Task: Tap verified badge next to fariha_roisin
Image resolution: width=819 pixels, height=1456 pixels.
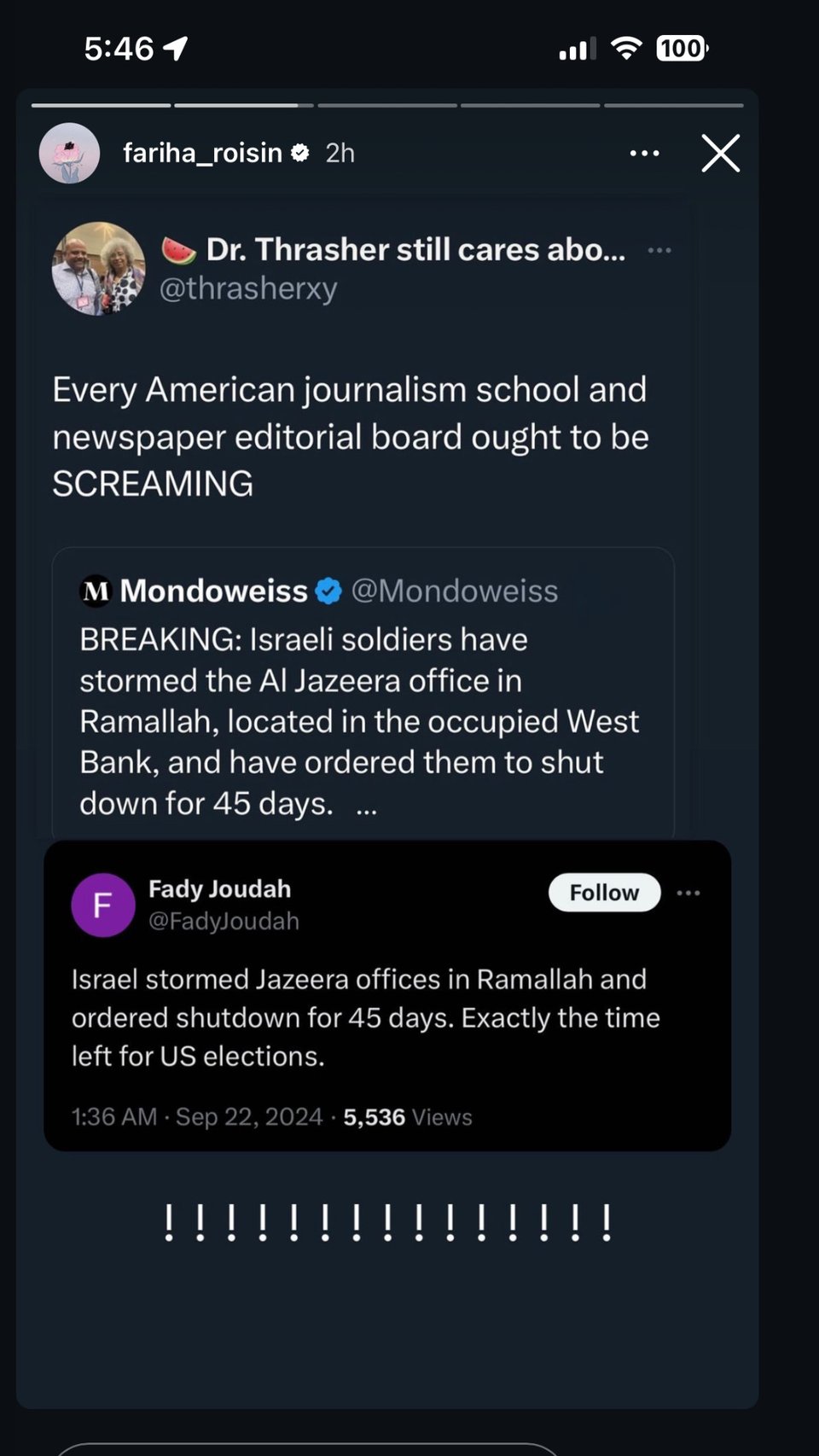Action: point(300,153)
